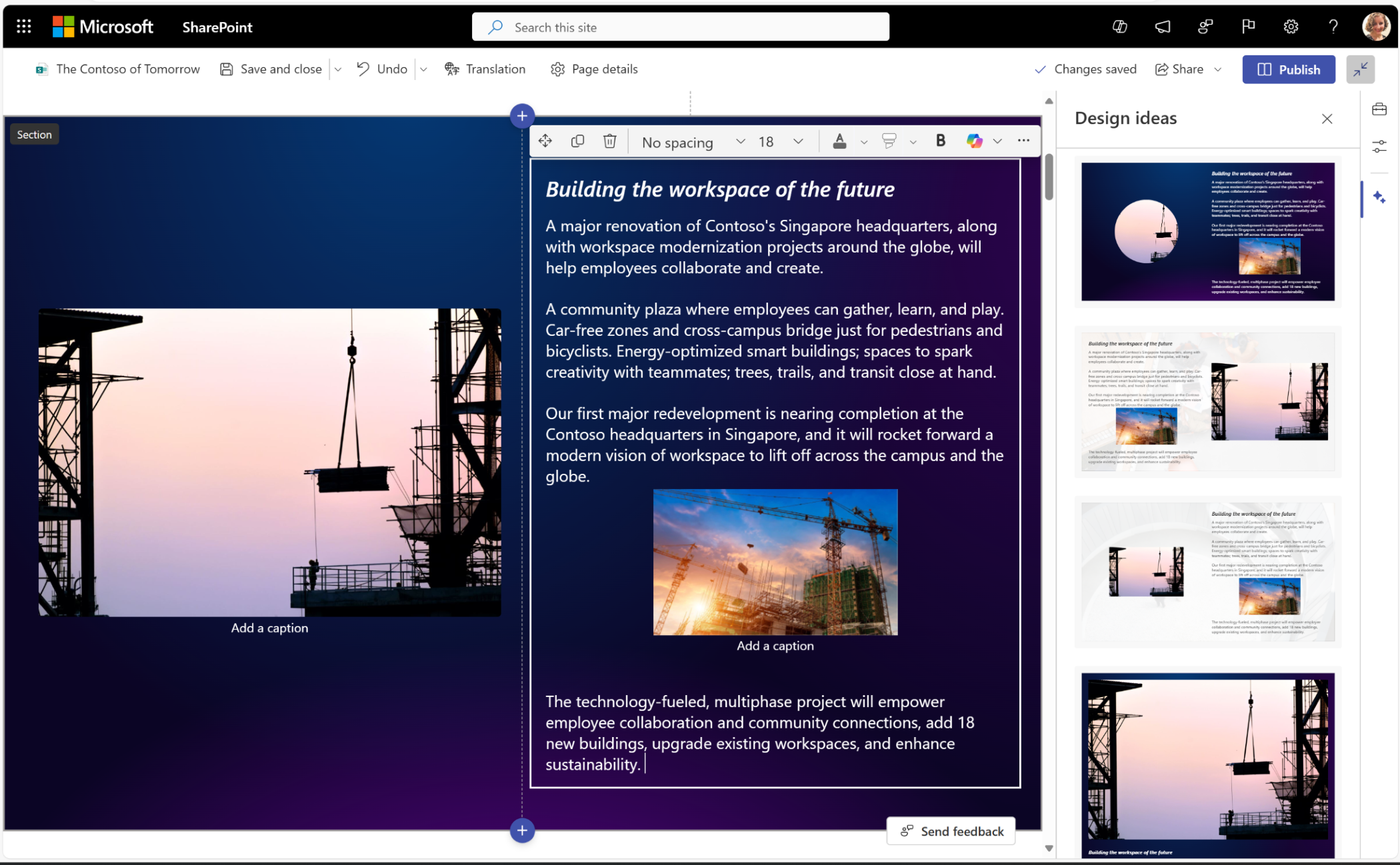1400x865 pixels.
Task: Click the text color icon
Action: 840,140
